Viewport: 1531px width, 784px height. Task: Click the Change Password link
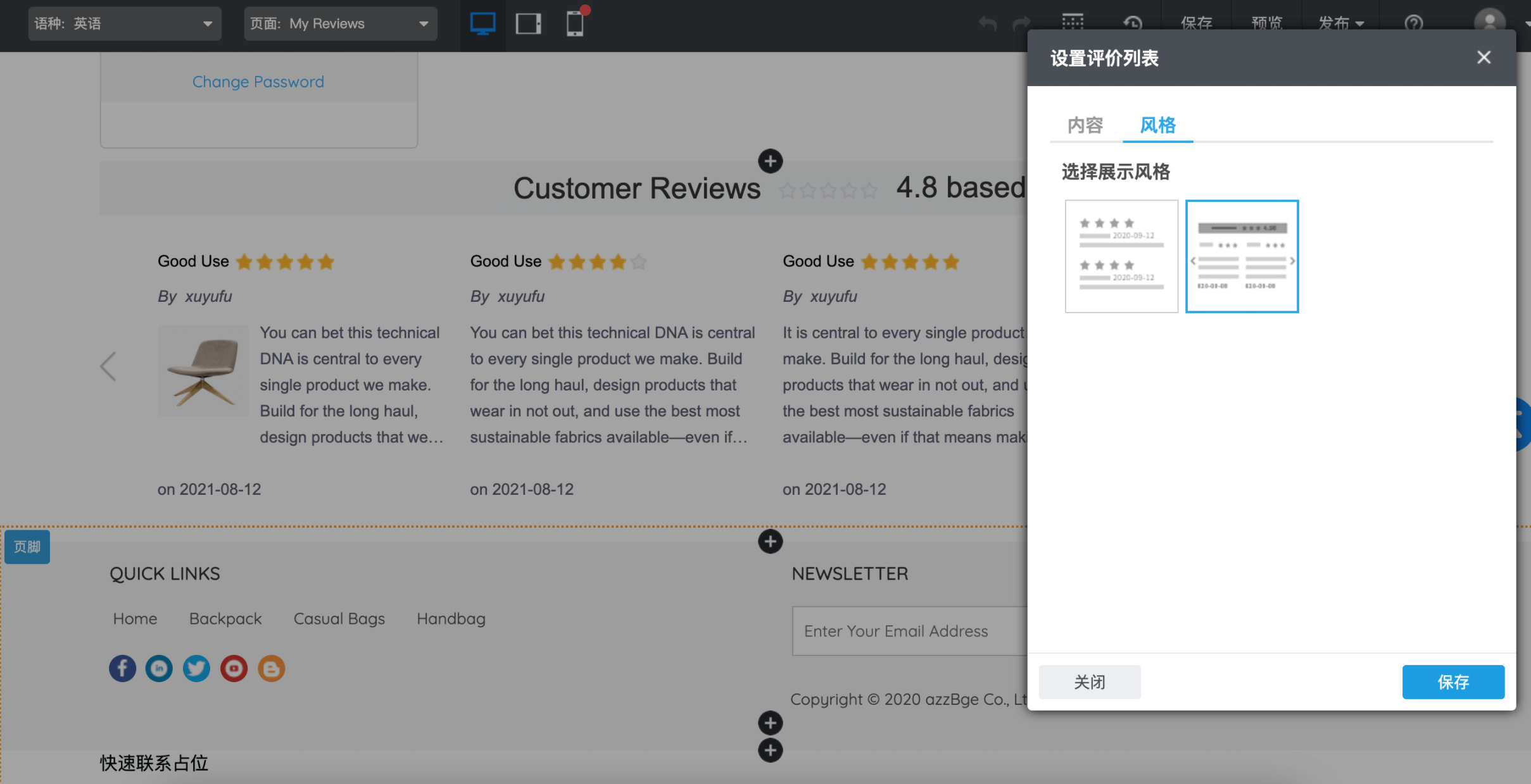click(x=258, y=81)
